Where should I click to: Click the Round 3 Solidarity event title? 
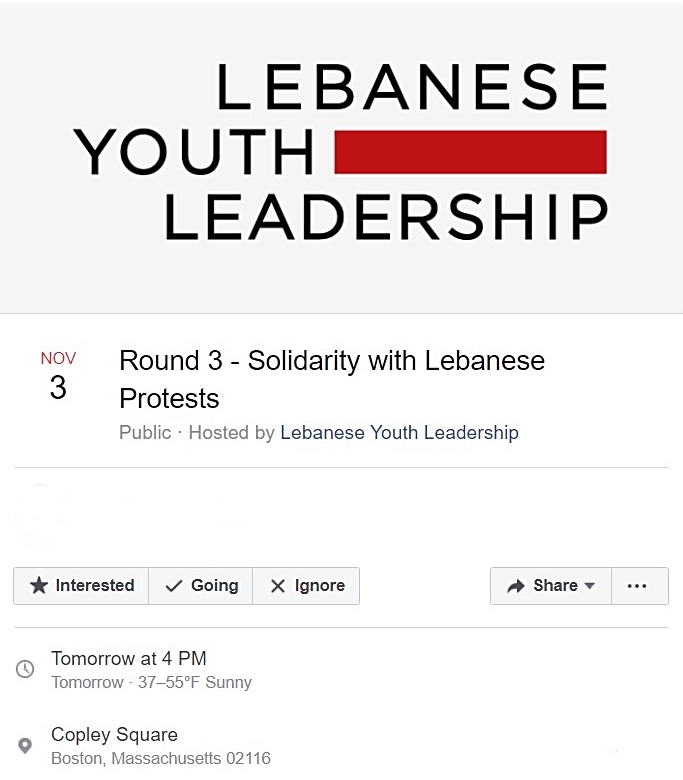point(331,378)
